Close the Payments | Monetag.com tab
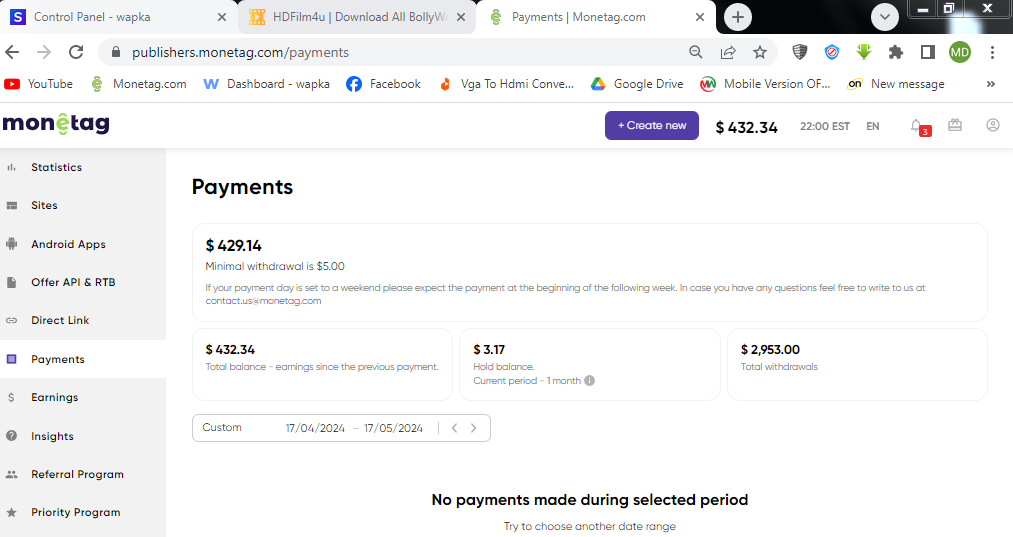This screenshot has width=1013, height=537. tap(700, 17)
